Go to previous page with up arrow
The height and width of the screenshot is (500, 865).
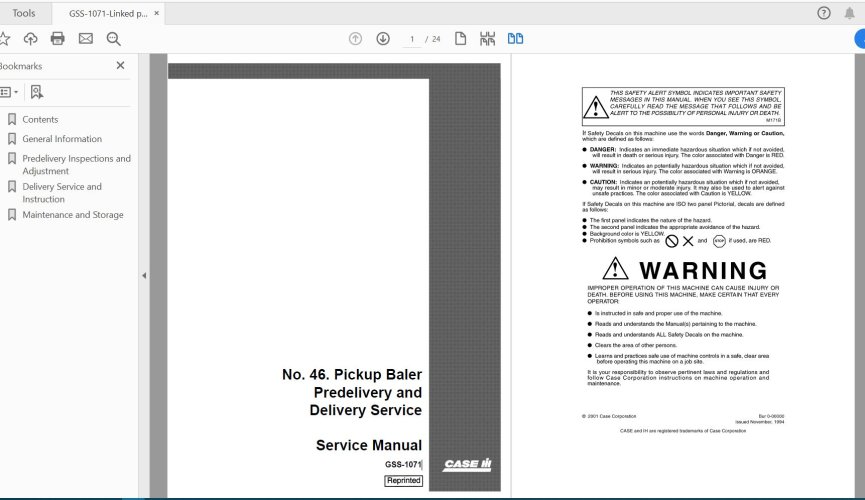(x=355, y=39)
